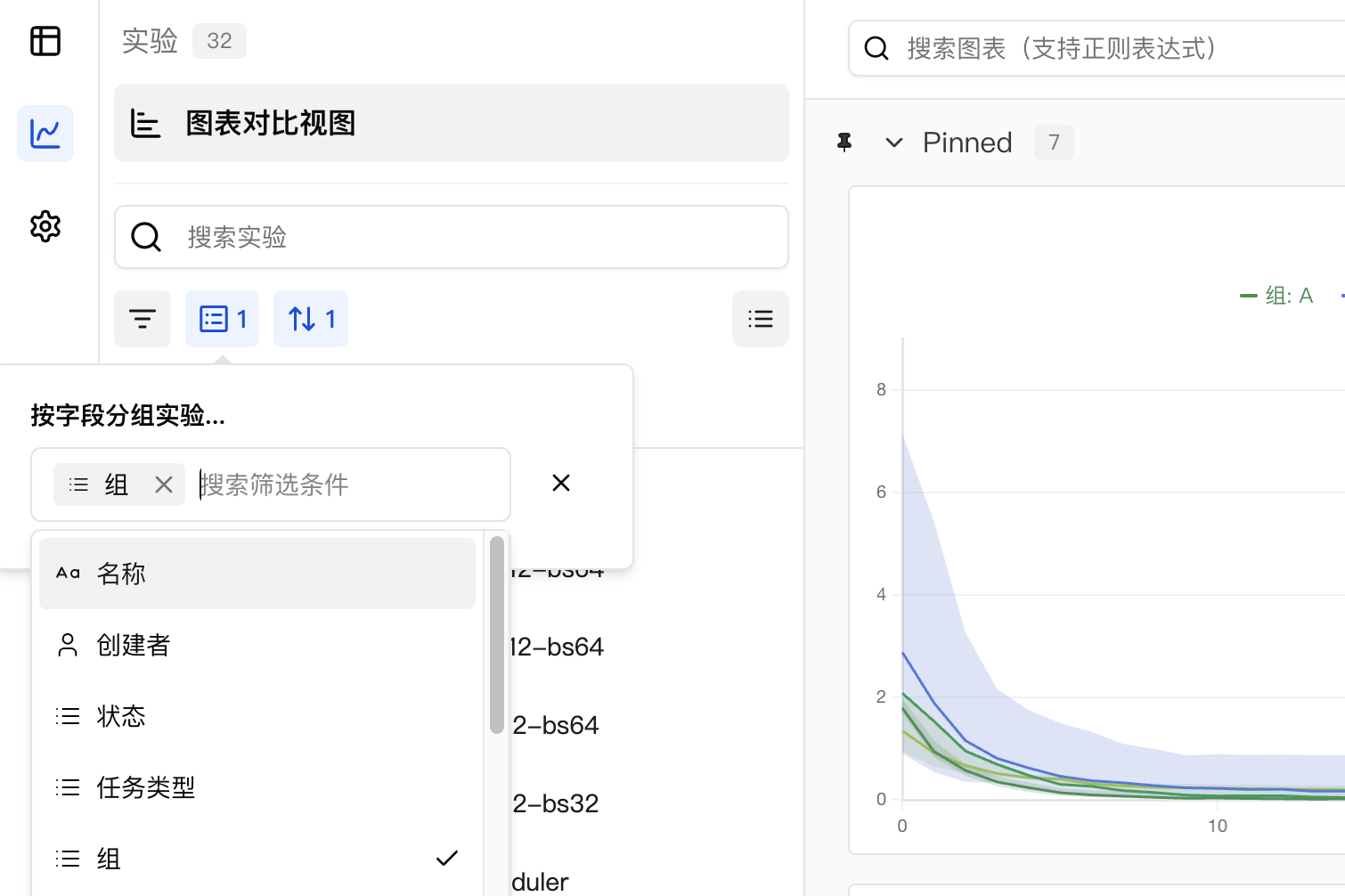Select 名称 in grouping field list
Viewport: 1345px width, 896px height.
(x=257, y=574)
